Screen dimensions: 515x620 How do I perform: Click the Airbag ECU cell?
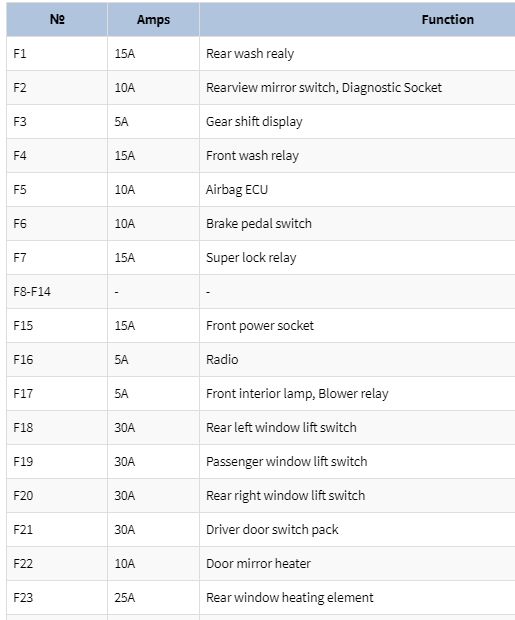(357, 189)
